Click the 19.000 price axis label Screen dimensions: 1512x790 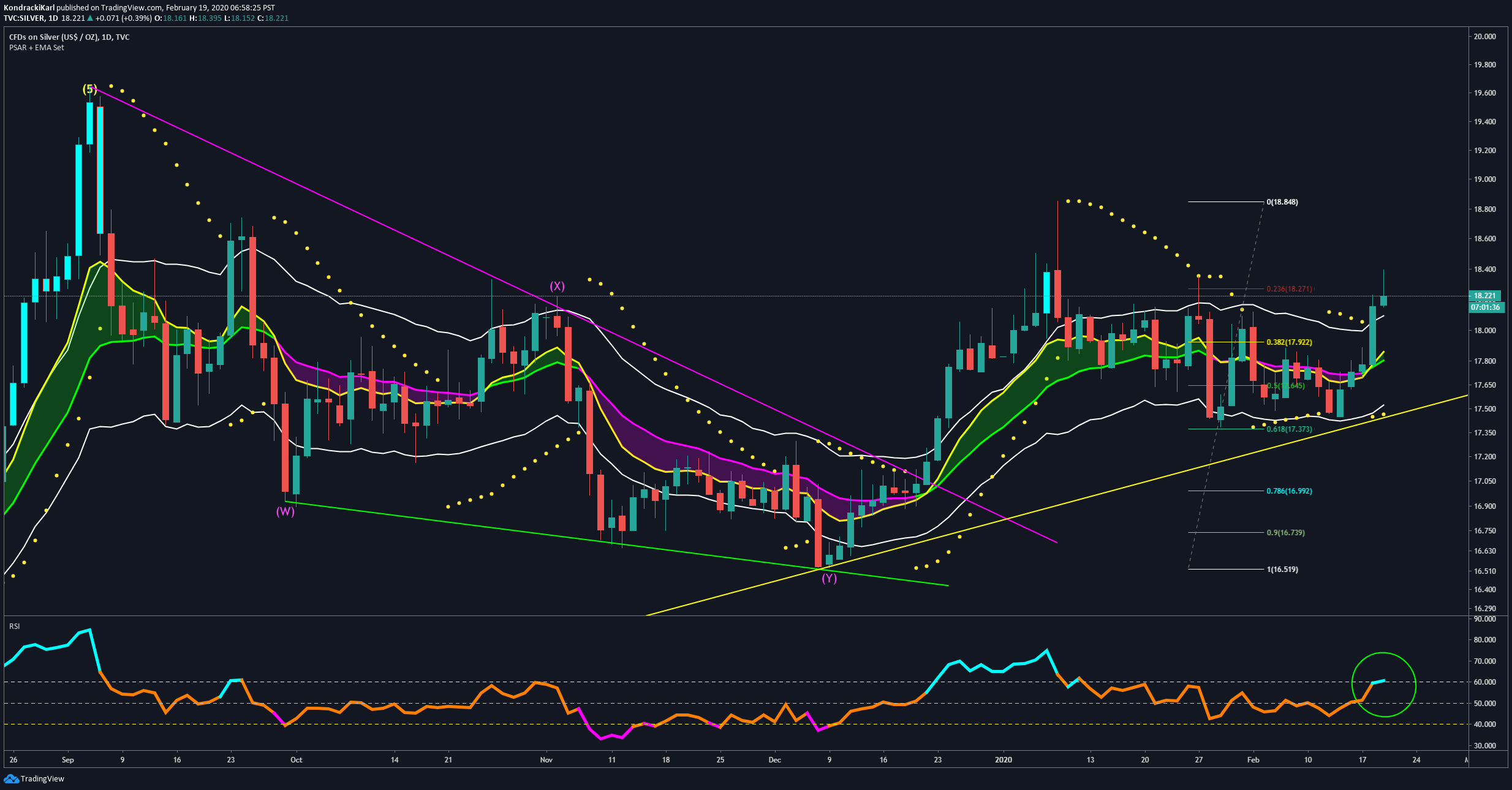1485,179
